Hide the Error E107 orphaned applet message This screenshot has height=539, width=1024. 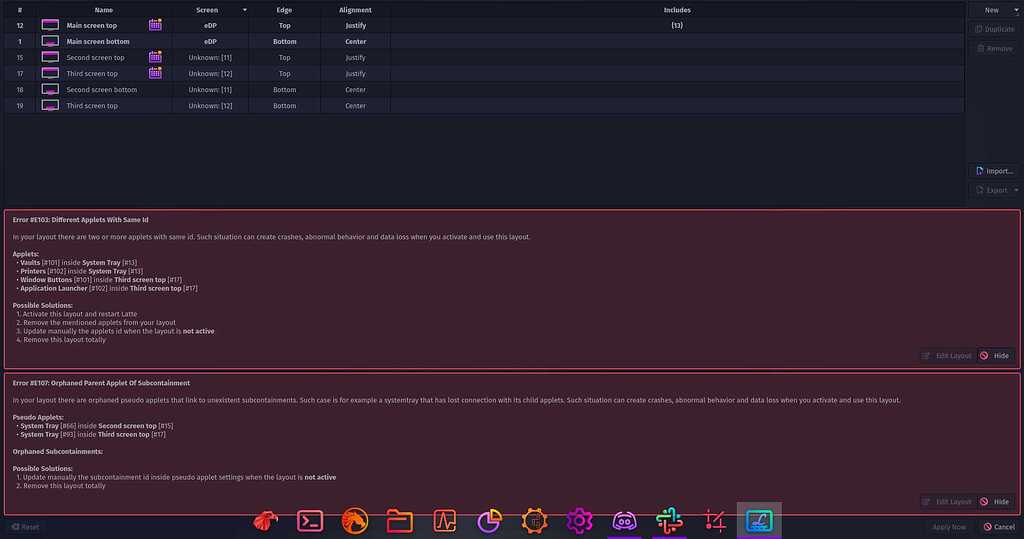pos(995,501)
